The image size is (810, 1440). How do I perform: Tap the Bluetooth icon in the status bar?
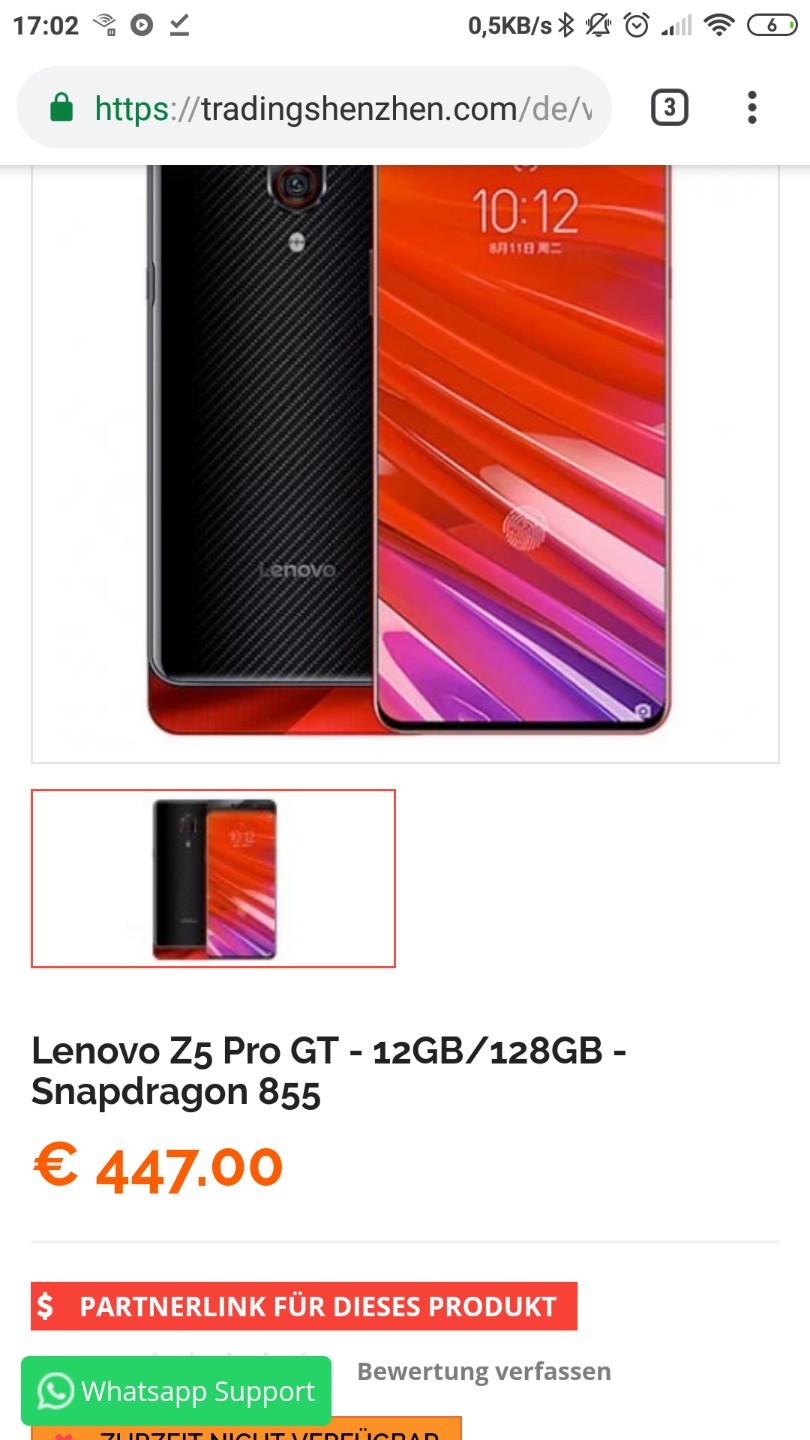tap(566, 25)
